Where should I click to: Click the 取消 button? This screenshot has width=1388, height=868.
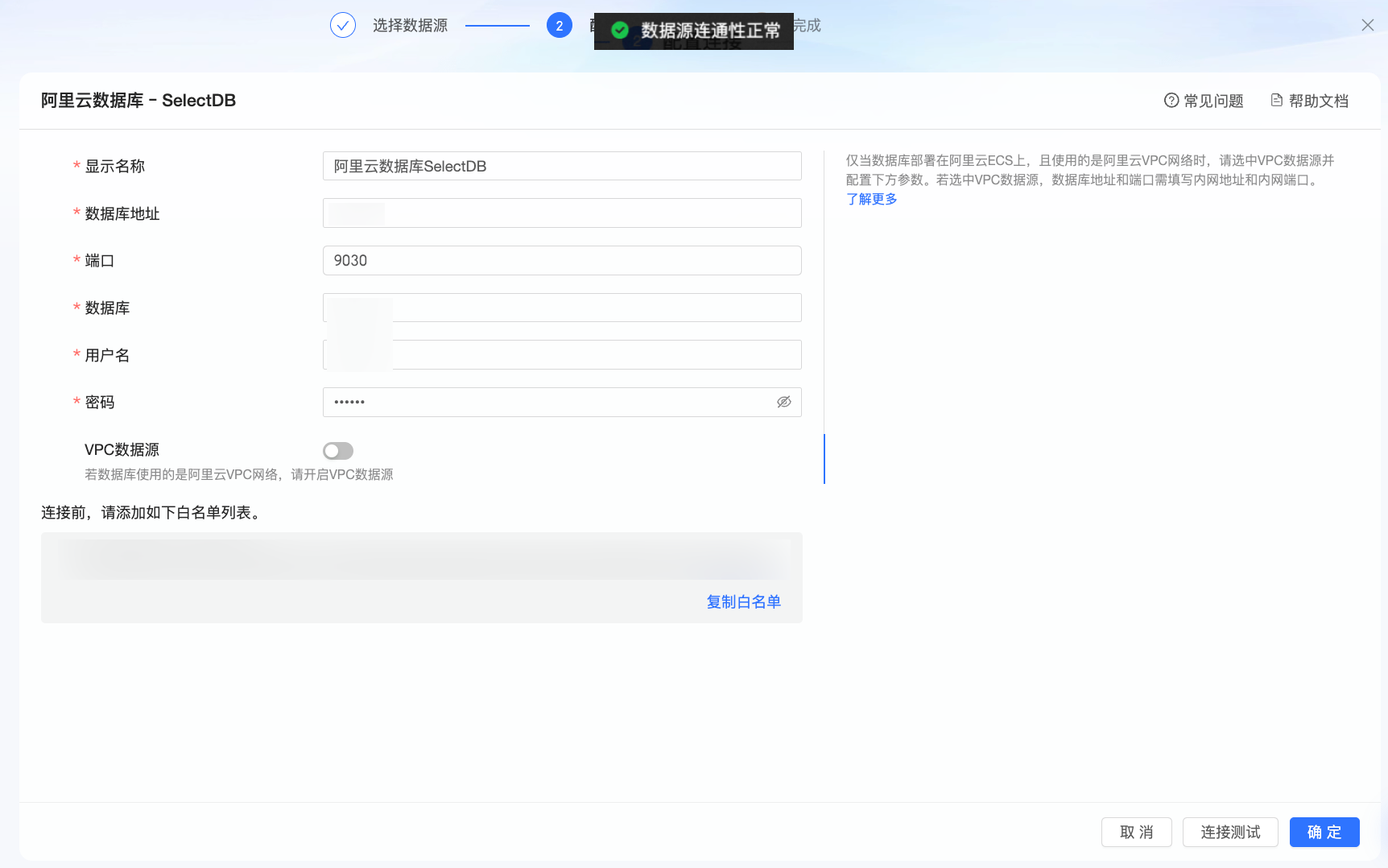(x=1137, y=832)
